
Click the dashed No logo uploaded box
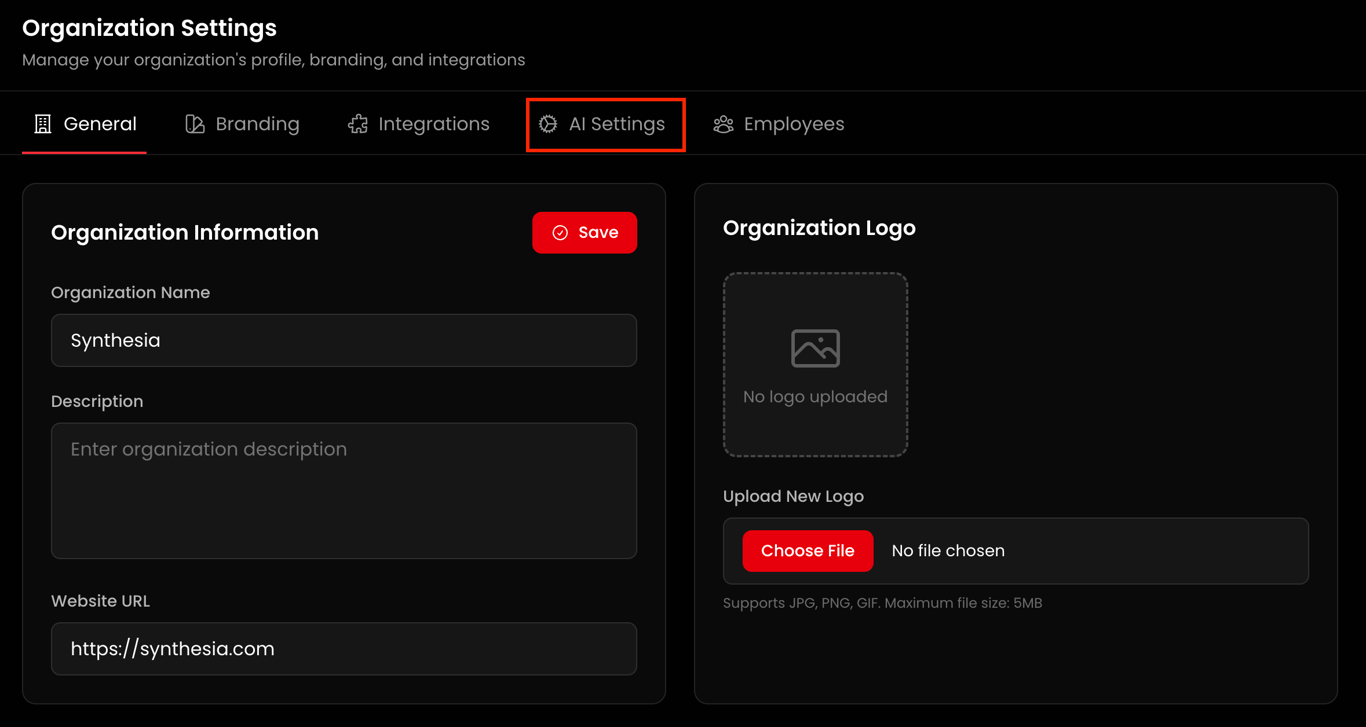pos(815,365)
